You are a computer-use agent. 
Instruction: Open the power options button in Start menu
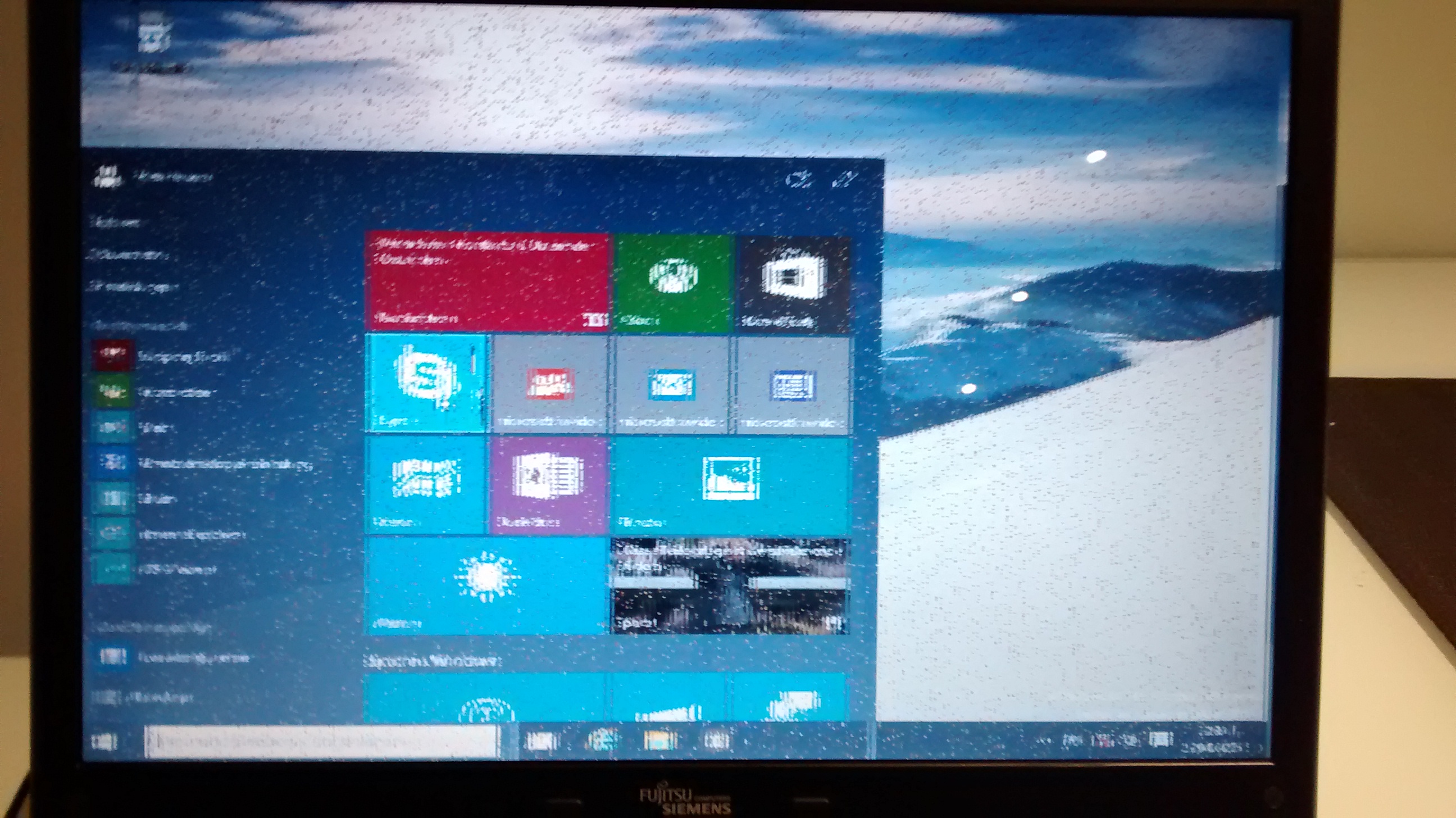pyautogui.click(x=799, y=180)
